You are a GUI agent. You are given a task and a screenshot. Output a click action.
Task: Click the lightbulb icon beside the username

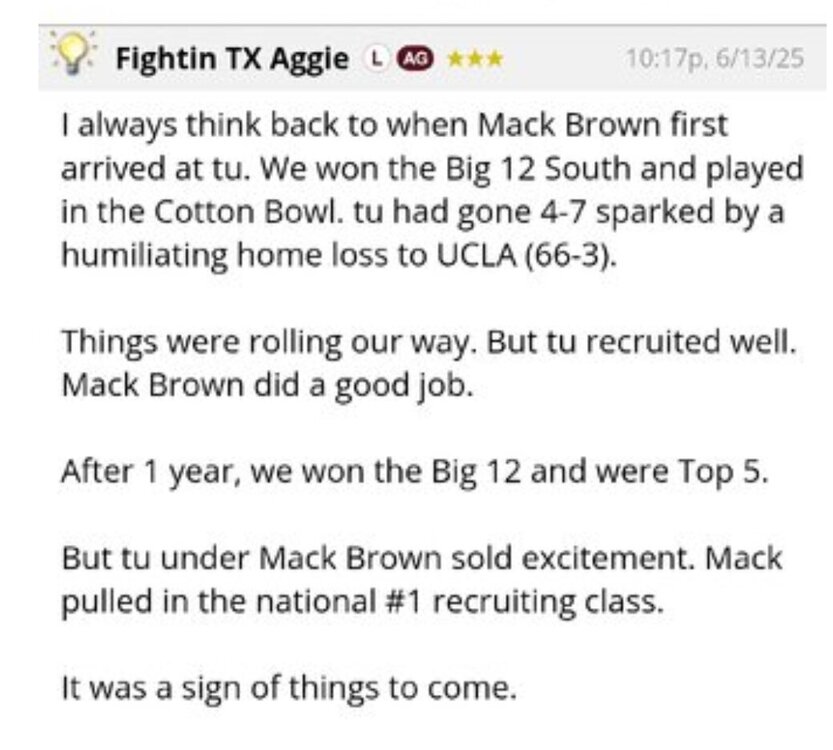76,56
